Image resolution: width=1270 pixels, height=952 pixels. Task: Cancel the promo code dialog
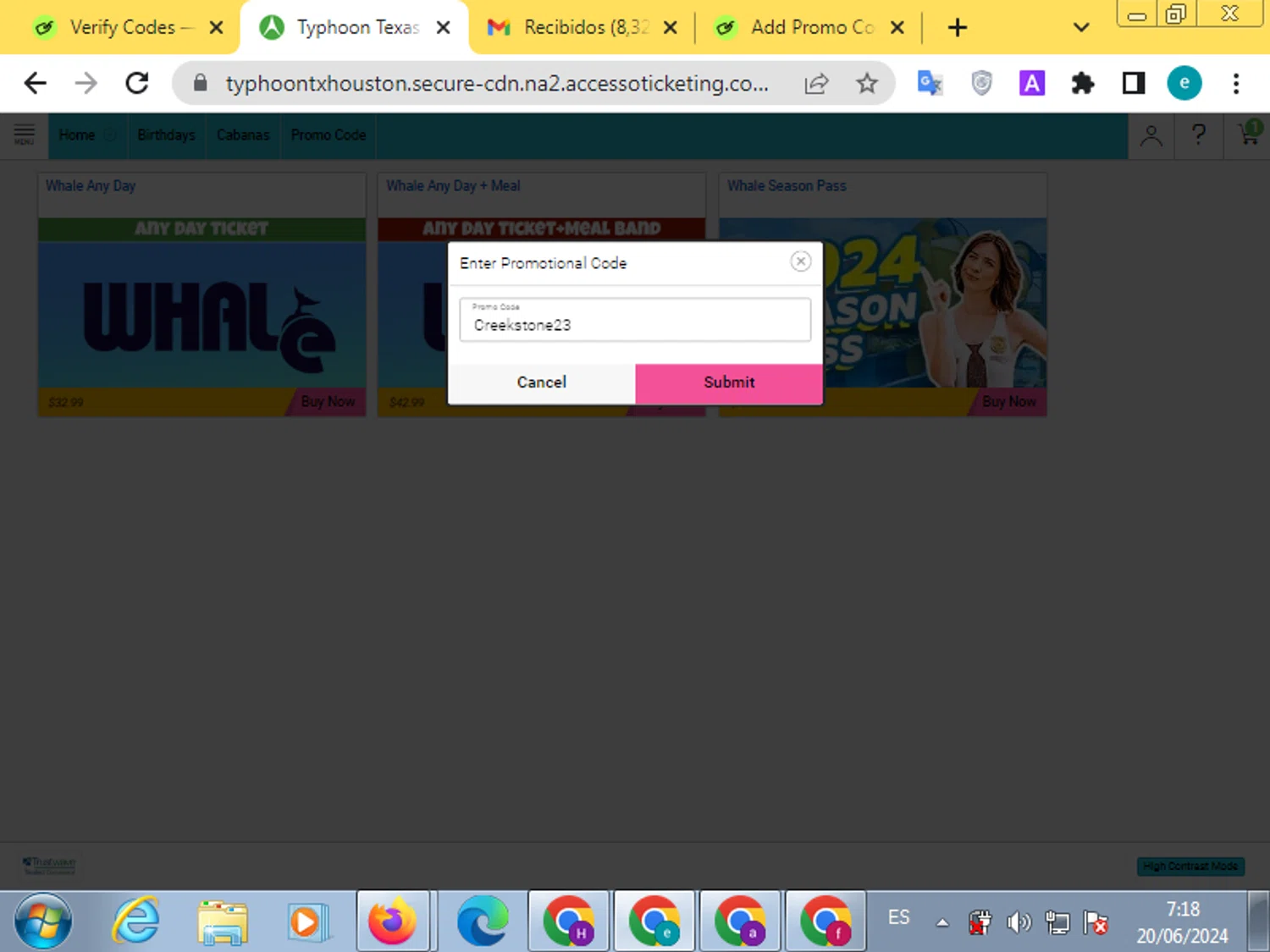542,382
